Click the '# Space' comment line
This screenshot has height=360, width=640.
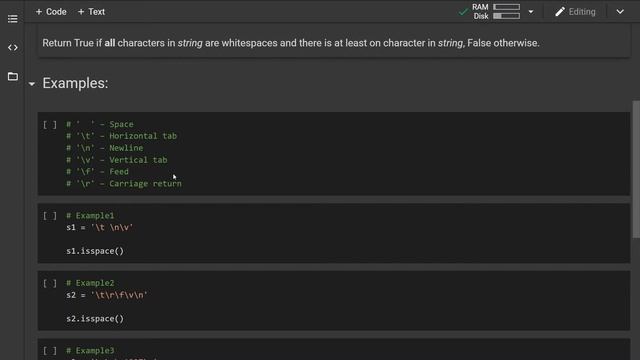pyautogui.click(x=100, y=124)
